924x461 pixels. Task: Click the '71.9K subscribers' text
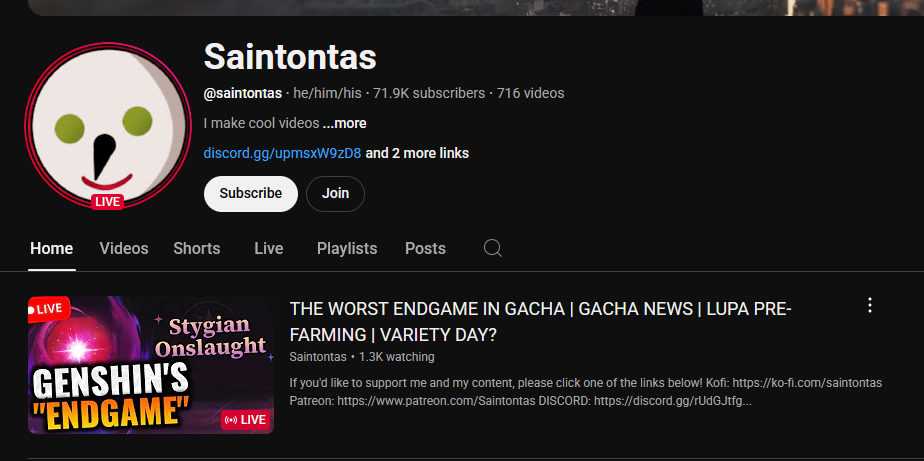(429, 93)
